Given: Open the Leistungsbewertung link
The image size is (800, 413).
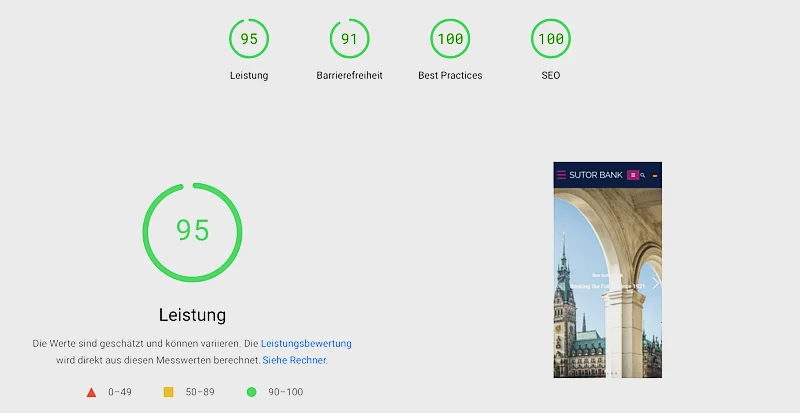Looking at the screenshot, I should (306, 344).
